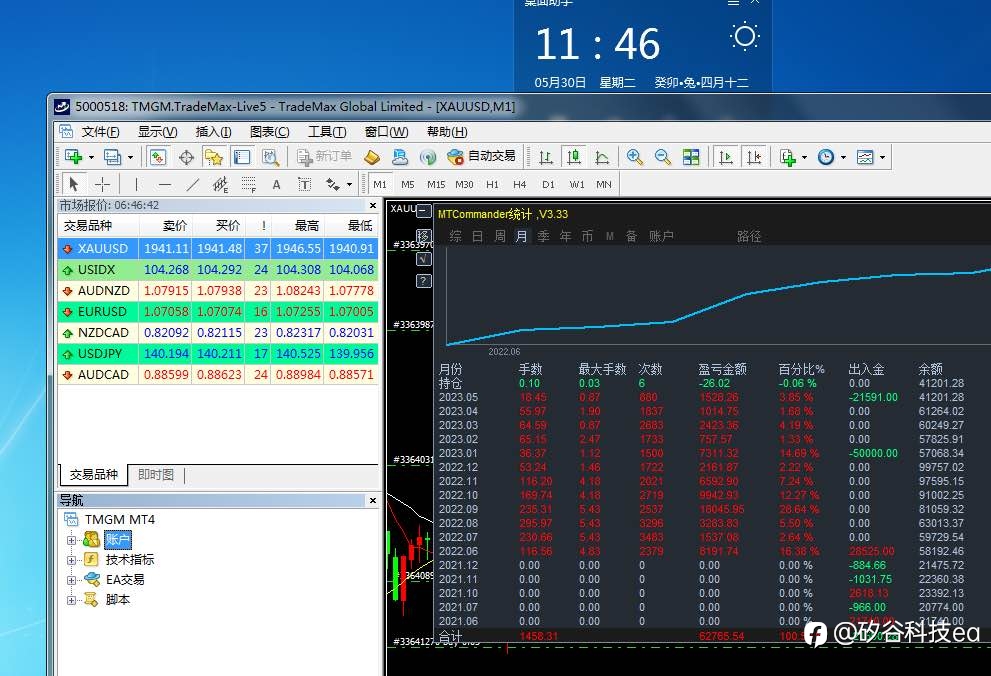Open the 图表(C) menu

pyautogui.click(x=269, y=131)
